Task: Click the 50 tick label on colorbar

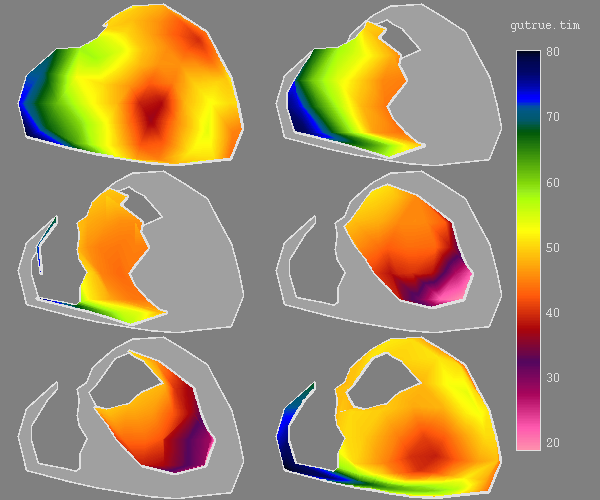Action: click(553, 248)
